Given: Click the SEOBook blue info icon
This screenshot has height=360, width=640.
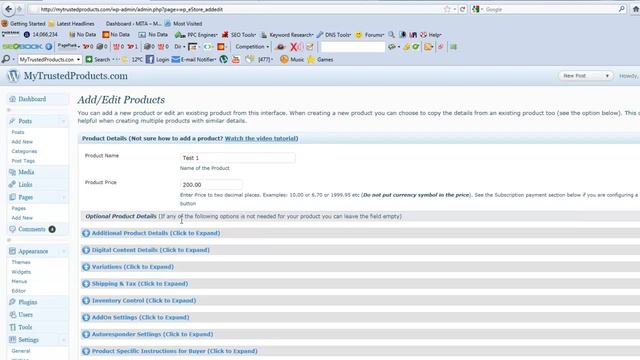Looking at the screenshot, I should click(x=49, y=47).
